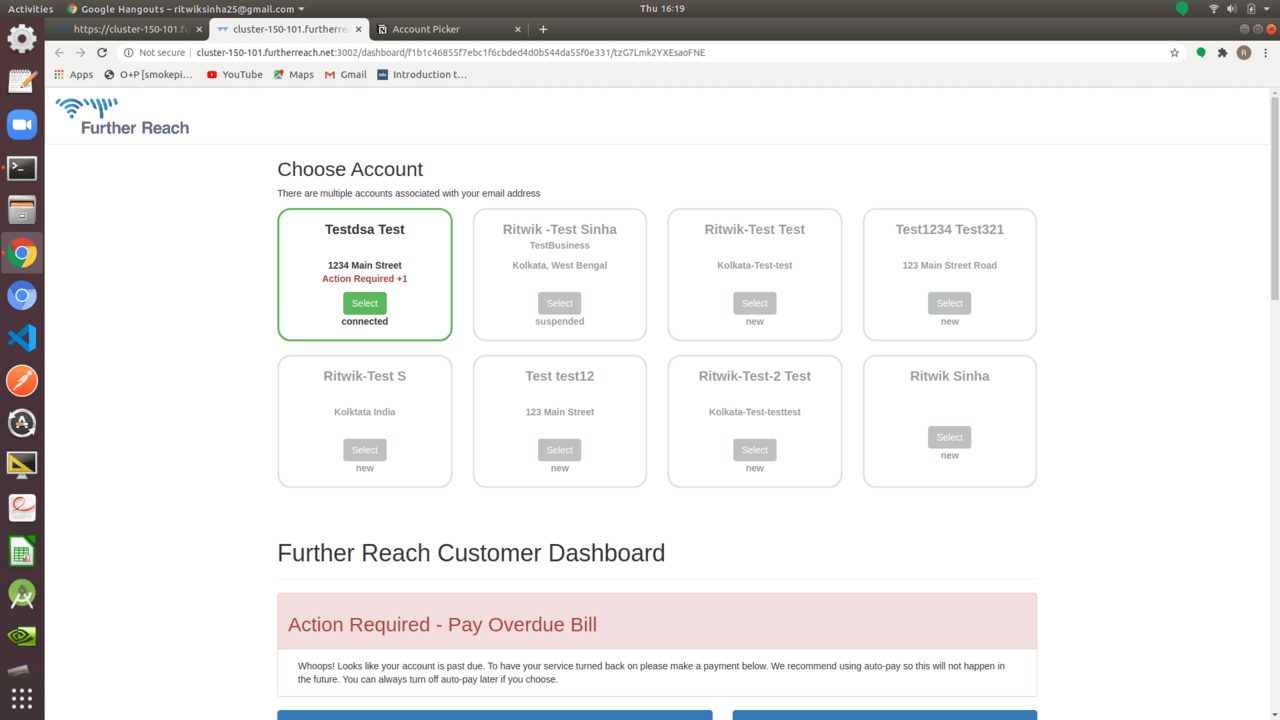Click the Further Reach logo
The height and width of the screenshot is (720, 1280).
[122, 116]
